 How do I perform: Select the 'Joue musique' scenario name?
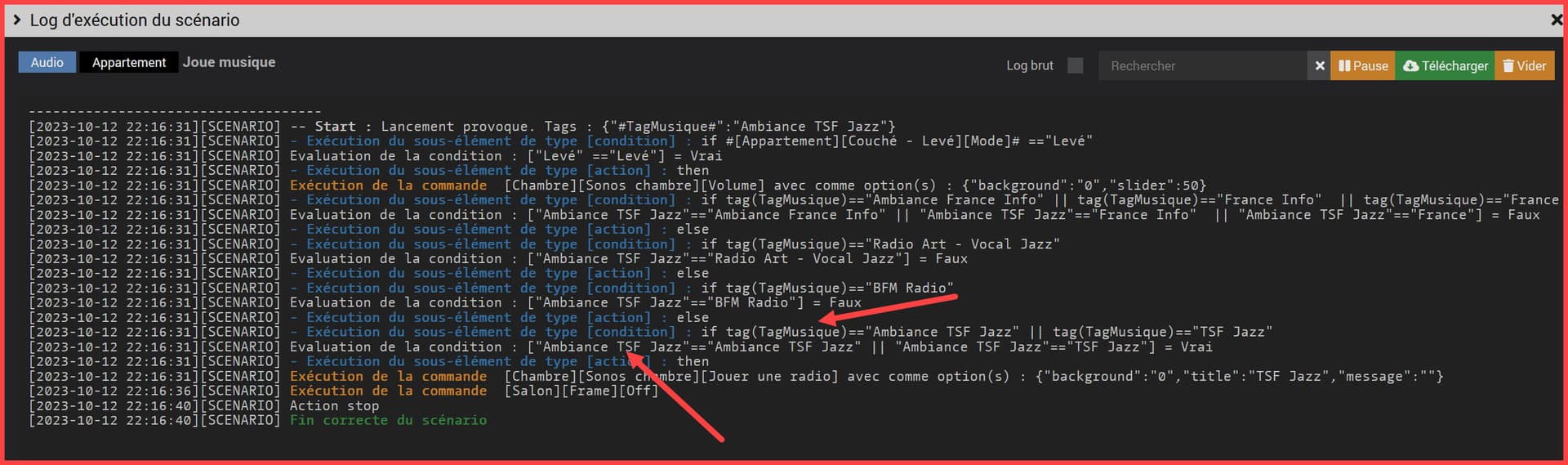point(229,62)
